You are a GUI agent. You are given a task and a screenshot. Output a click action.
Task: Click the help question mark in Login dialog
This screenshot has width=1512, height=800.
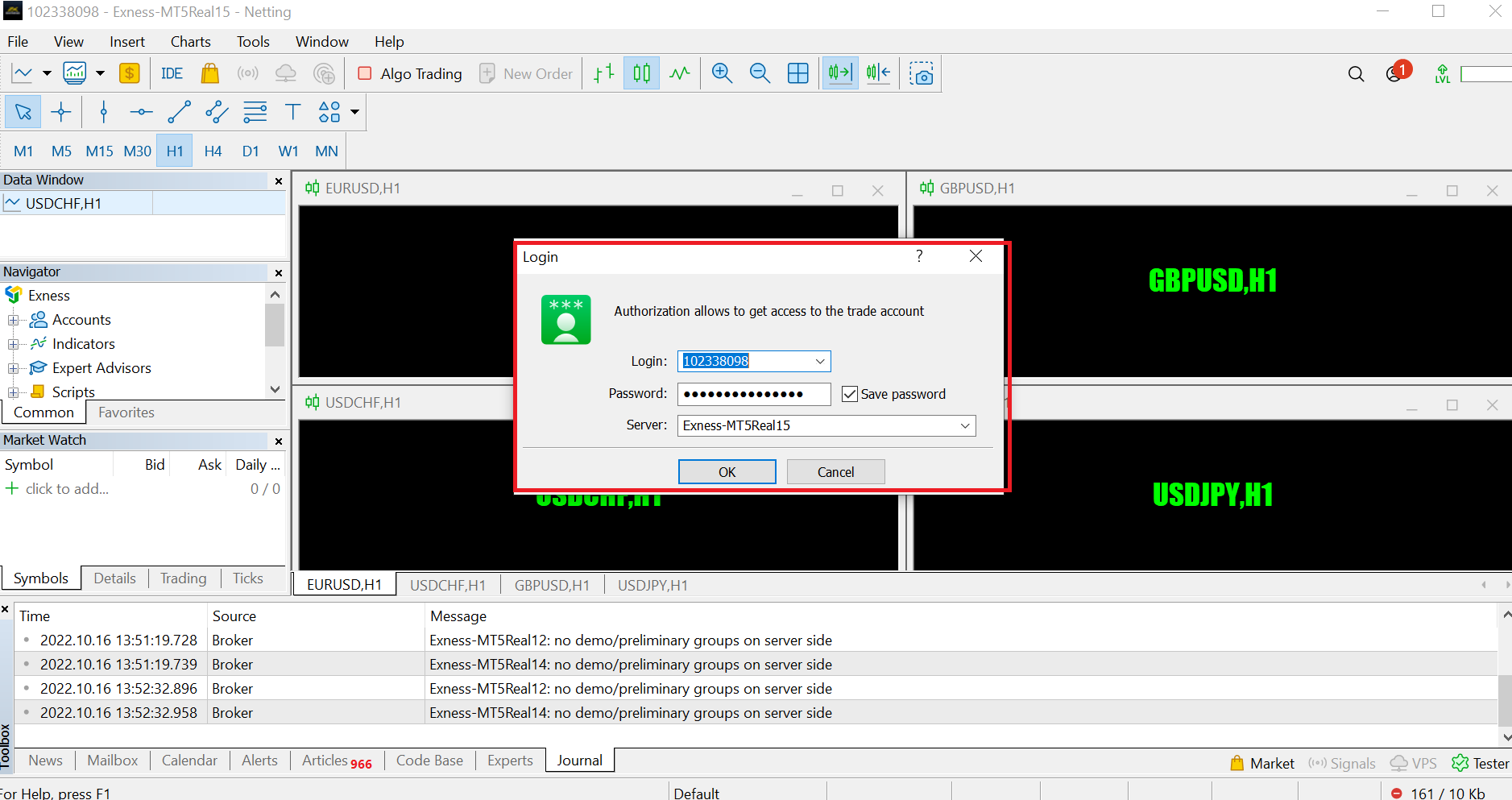919,256
